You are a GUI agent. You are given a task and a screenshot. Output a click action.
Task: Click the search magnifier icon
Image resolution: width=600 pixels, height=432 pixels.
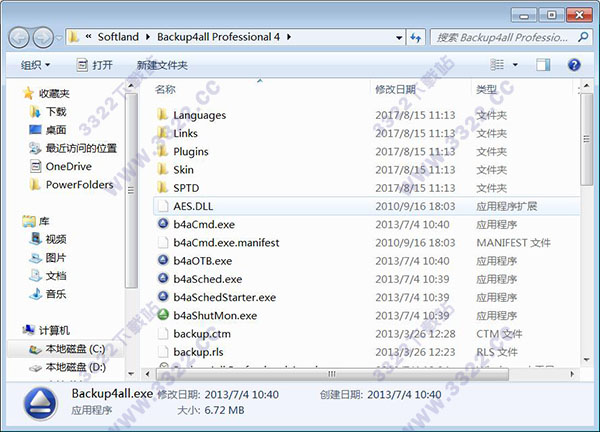[583, 37]
